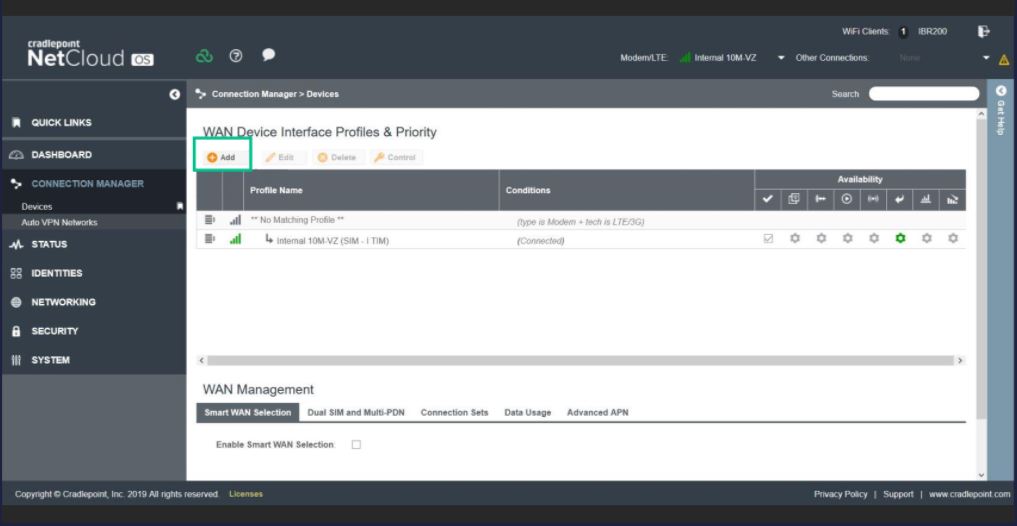Switch to Connection Sets tab
Image resolution: width=1017 pixels, height=526 pixels.
[454, 412]
